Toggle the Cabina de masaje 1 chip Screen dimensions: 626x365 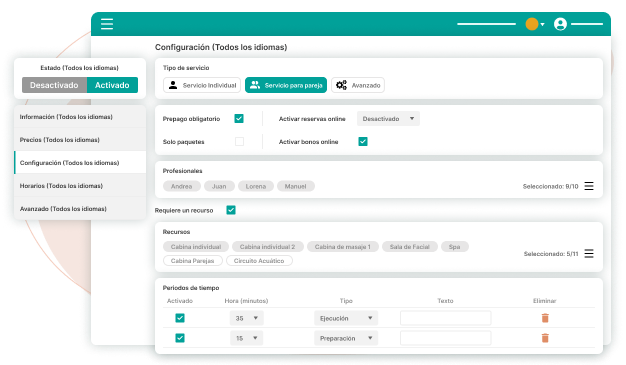(x=343, y=247)
